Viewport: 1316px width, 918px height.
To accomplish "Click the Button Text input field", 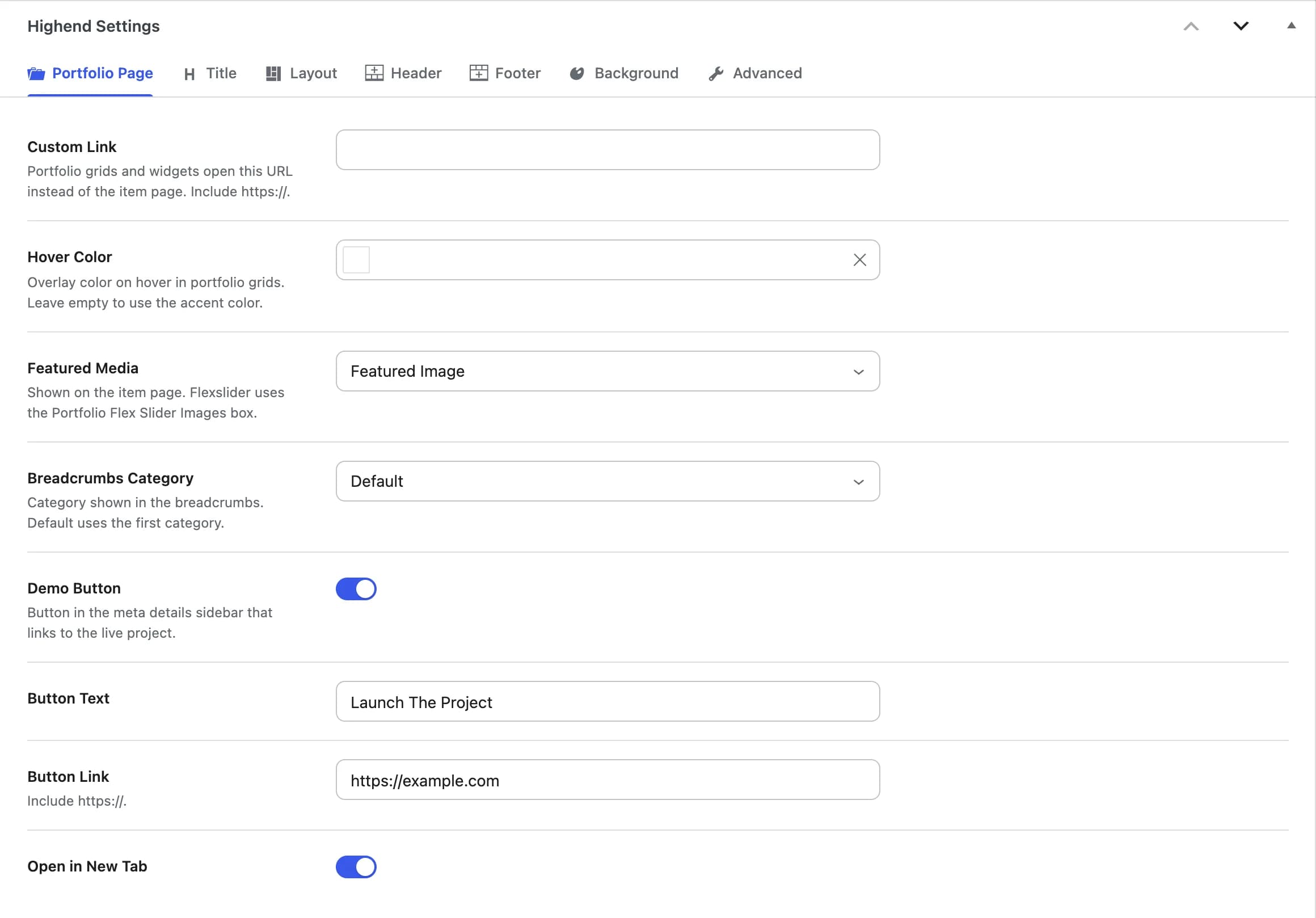I will [608, 701].
